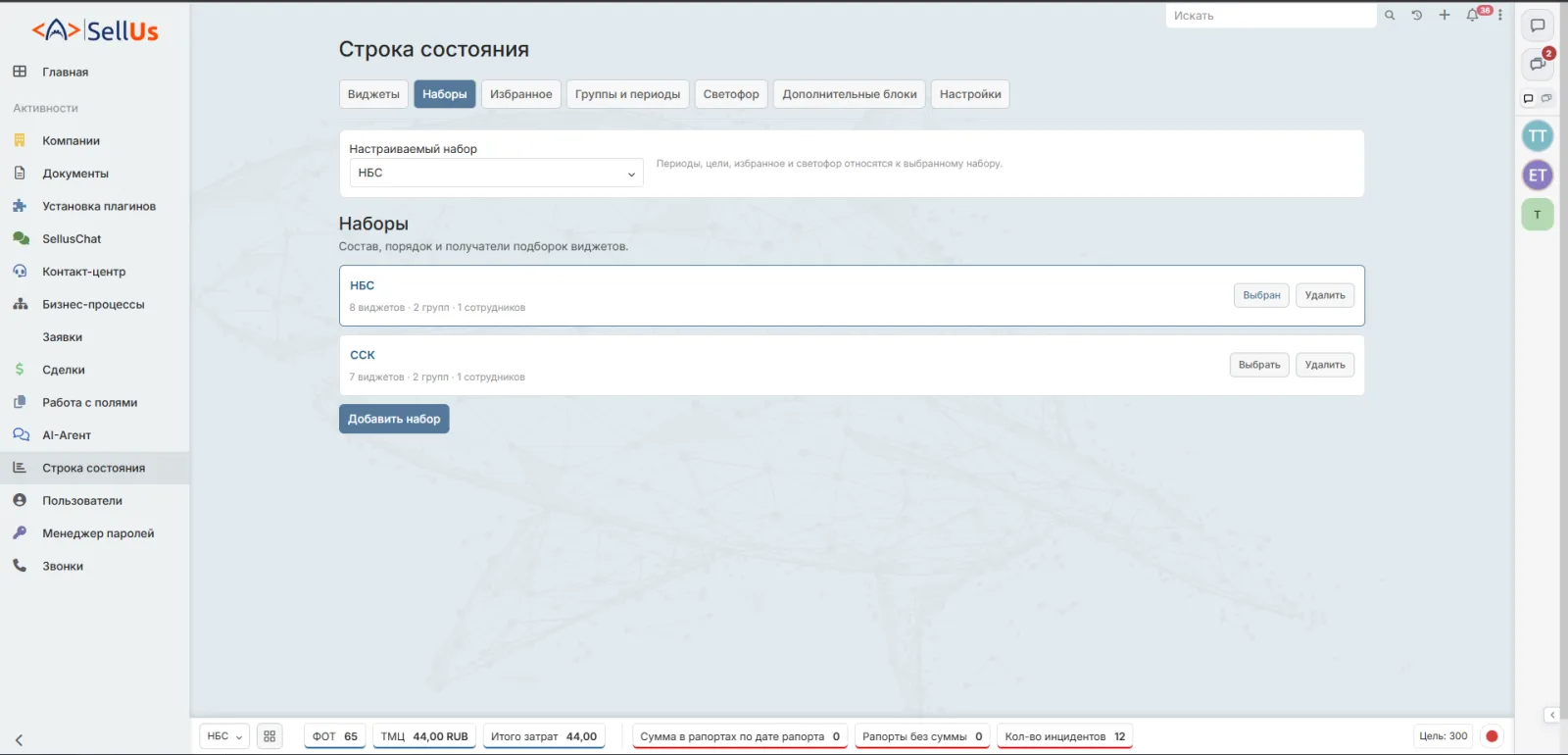Open the Настраиваемый набор dropdown
Screen dimensions: 1568x755
tap(496, 173)
